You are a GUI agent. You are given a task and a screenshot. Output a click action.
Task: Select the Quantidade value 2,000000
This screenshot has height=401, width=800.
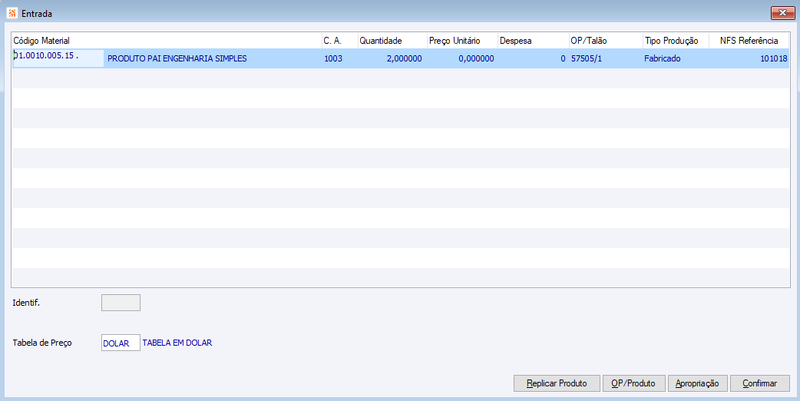coord(404,59)
